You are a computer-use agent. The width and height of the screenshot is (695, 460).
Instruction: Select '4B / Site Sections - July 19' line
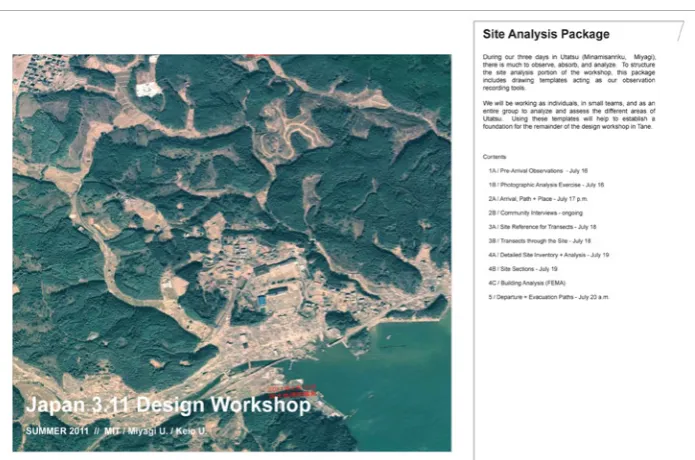523,269
